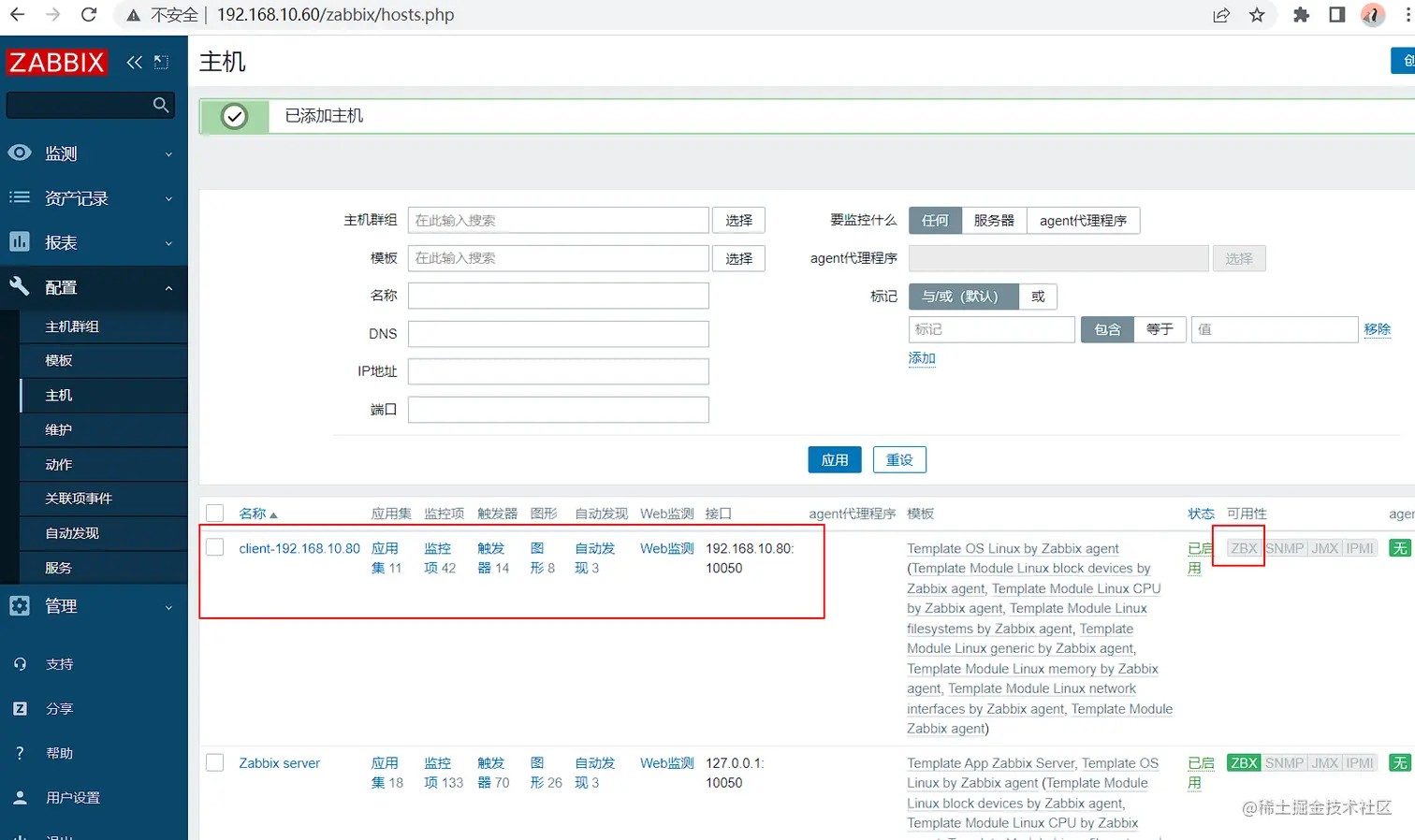Focus the 名称 input field
Screen dimensions: 1415x840
[x=559, y=296]
